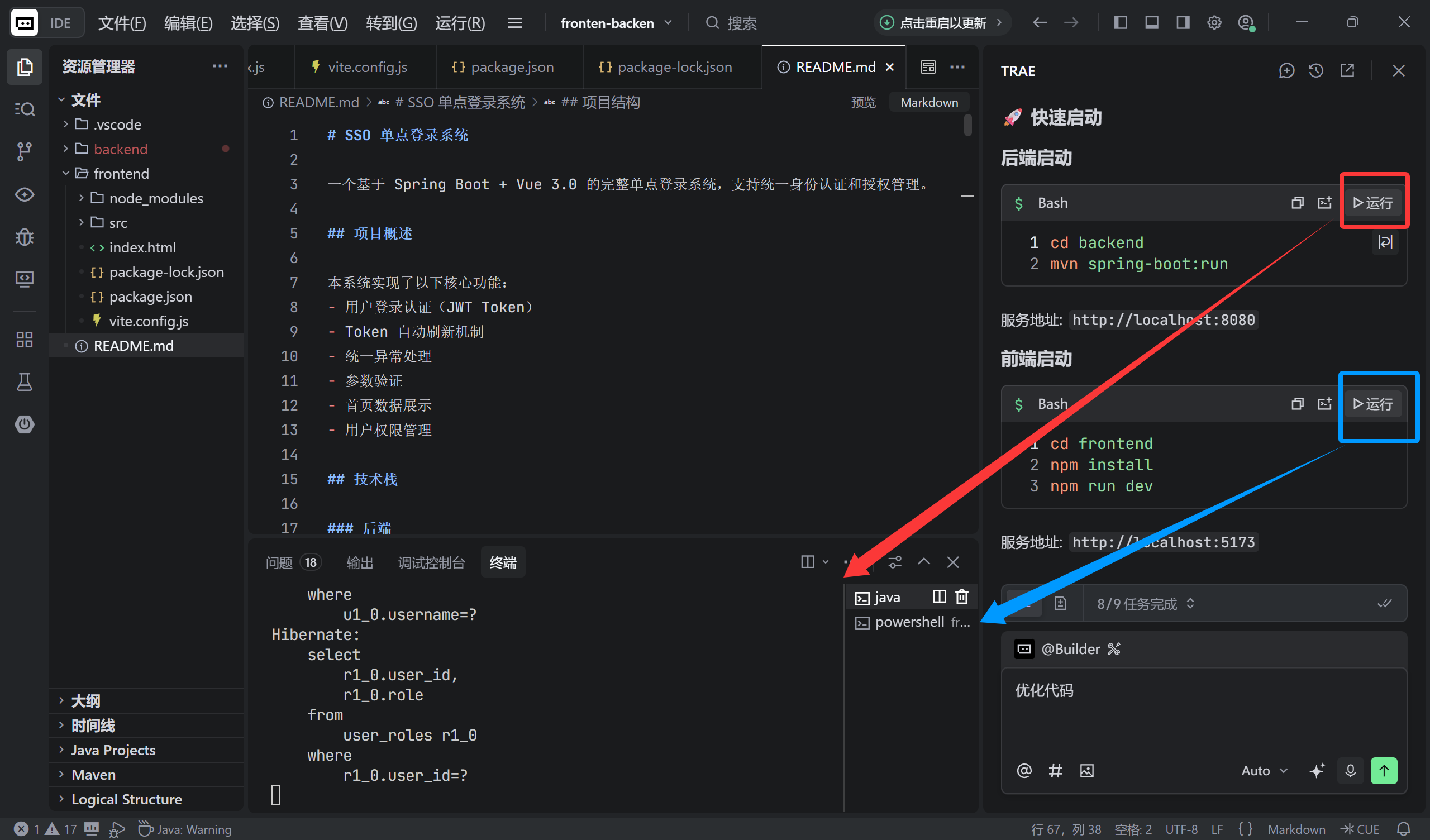
Task: Run the frontend Bash commands
Action: click(x=1372, y=404)
